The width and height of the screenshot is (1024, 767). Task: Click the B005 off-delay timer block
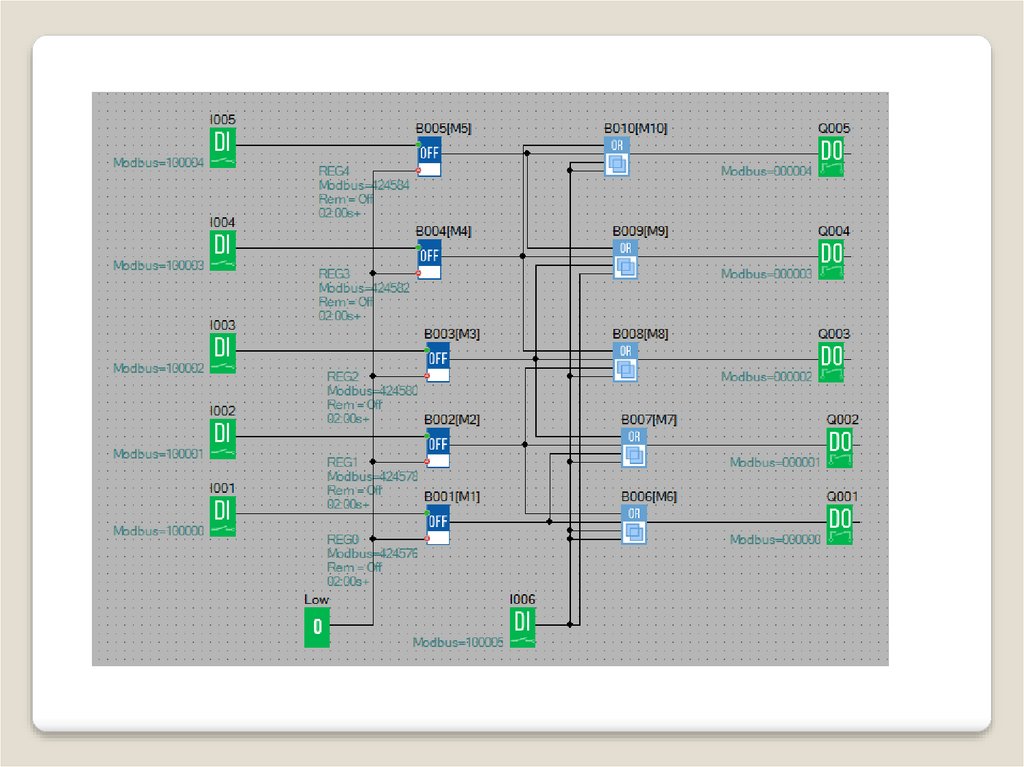click(429, 156)
